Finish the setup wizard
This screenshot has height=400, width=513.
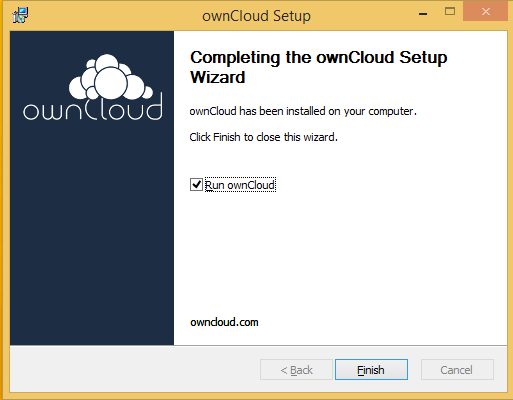point(371,370)
